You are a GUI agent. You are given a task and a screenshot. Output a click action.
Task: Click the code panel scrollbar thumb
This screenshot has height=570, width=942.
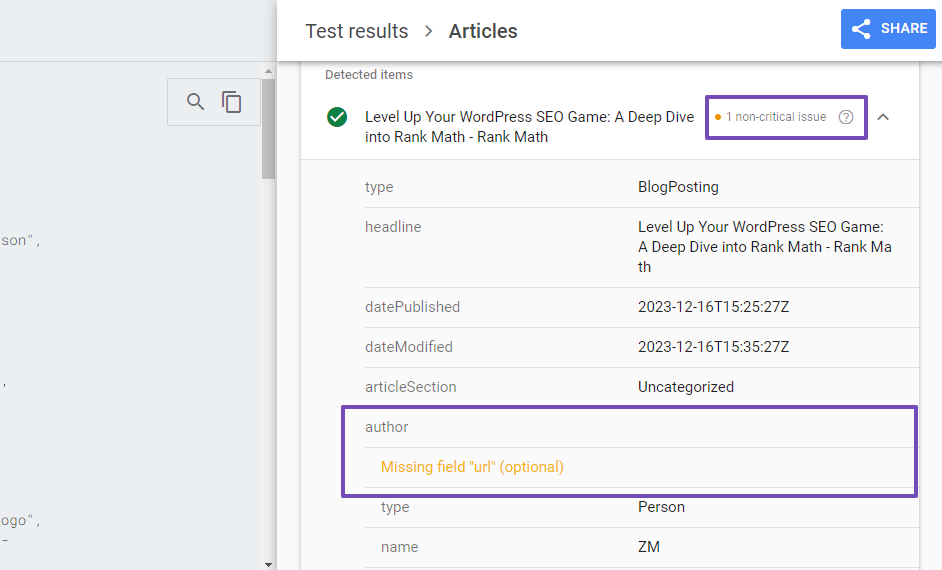pos(268,129)
